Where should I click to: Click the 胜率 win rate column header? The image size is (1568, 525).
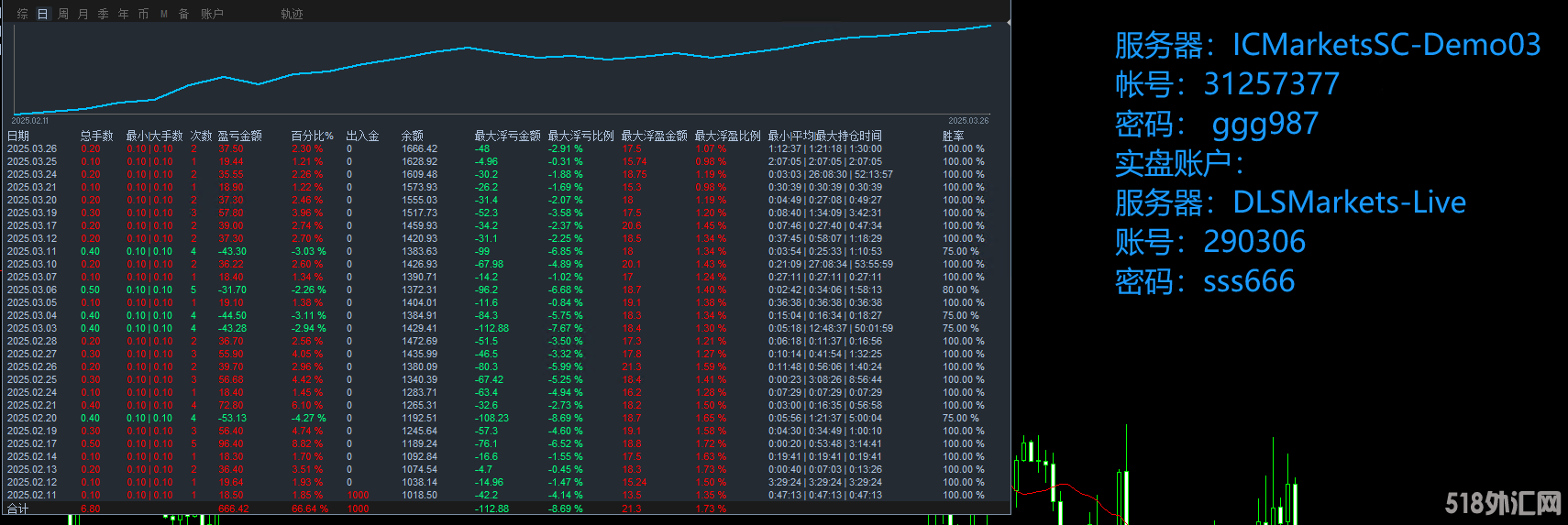pyautogui.click(x=953, y=136)
